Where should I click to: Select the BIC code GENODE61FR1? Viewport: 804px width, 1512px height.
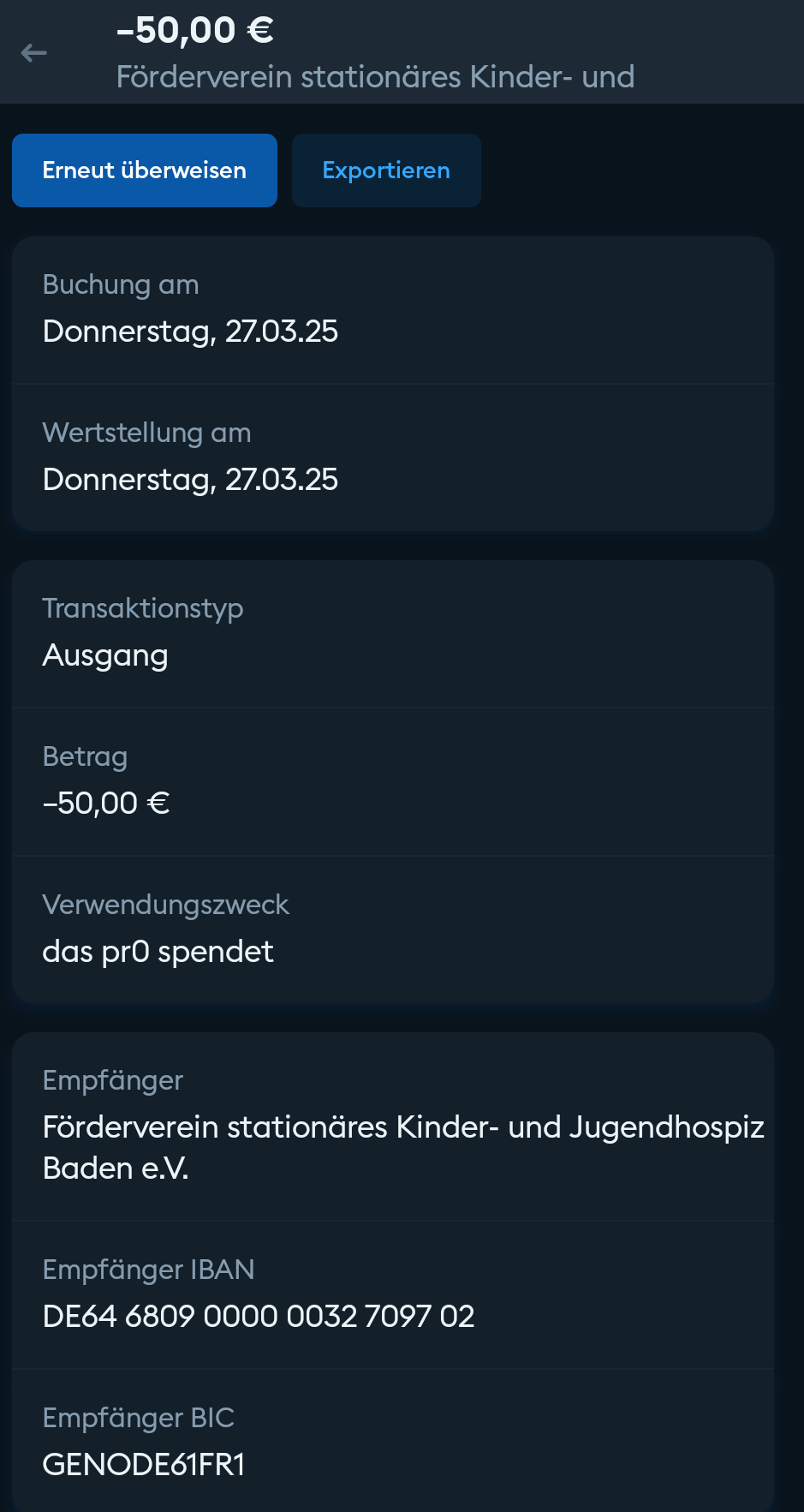144,1465
